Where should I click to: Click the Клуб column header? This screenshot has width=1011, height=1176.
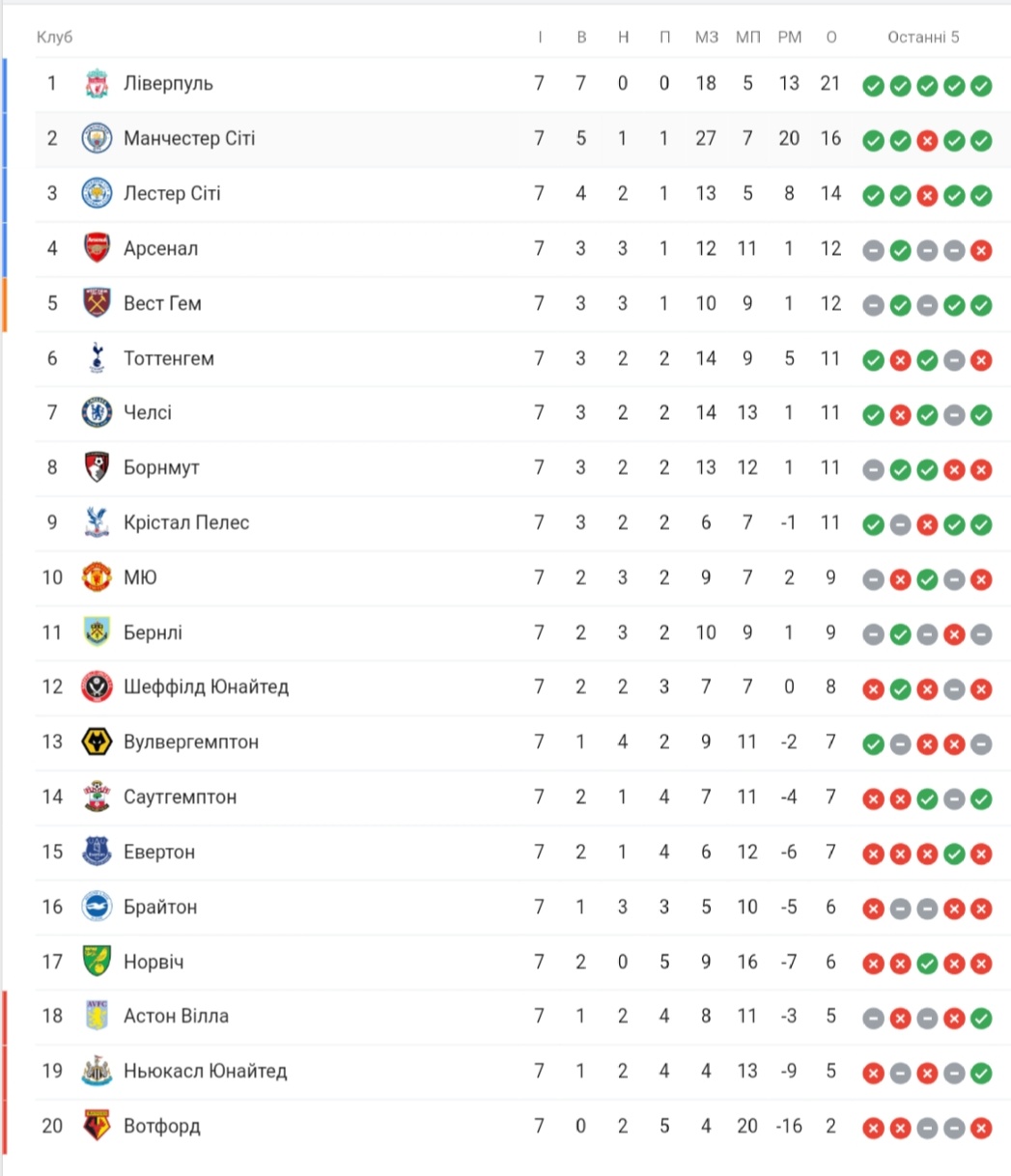54,38
